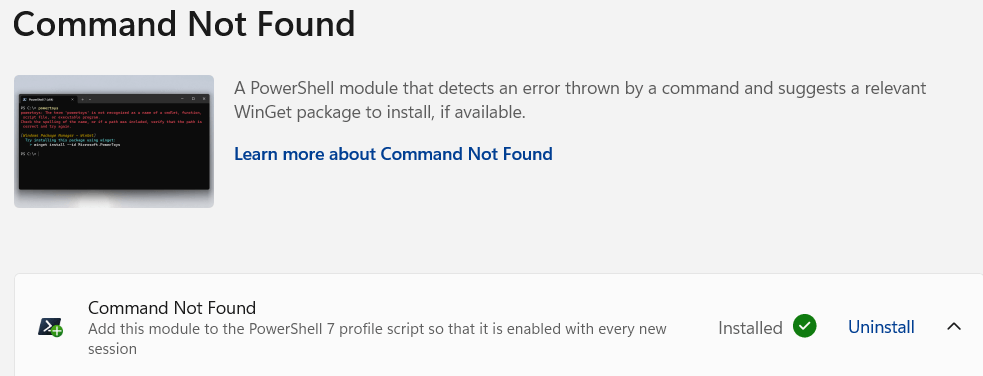Viewport: 983px width, 376px height.
Task: Click the minimize icon in preview terminal window
Action: pyautogui.click(x=182, y=99)
